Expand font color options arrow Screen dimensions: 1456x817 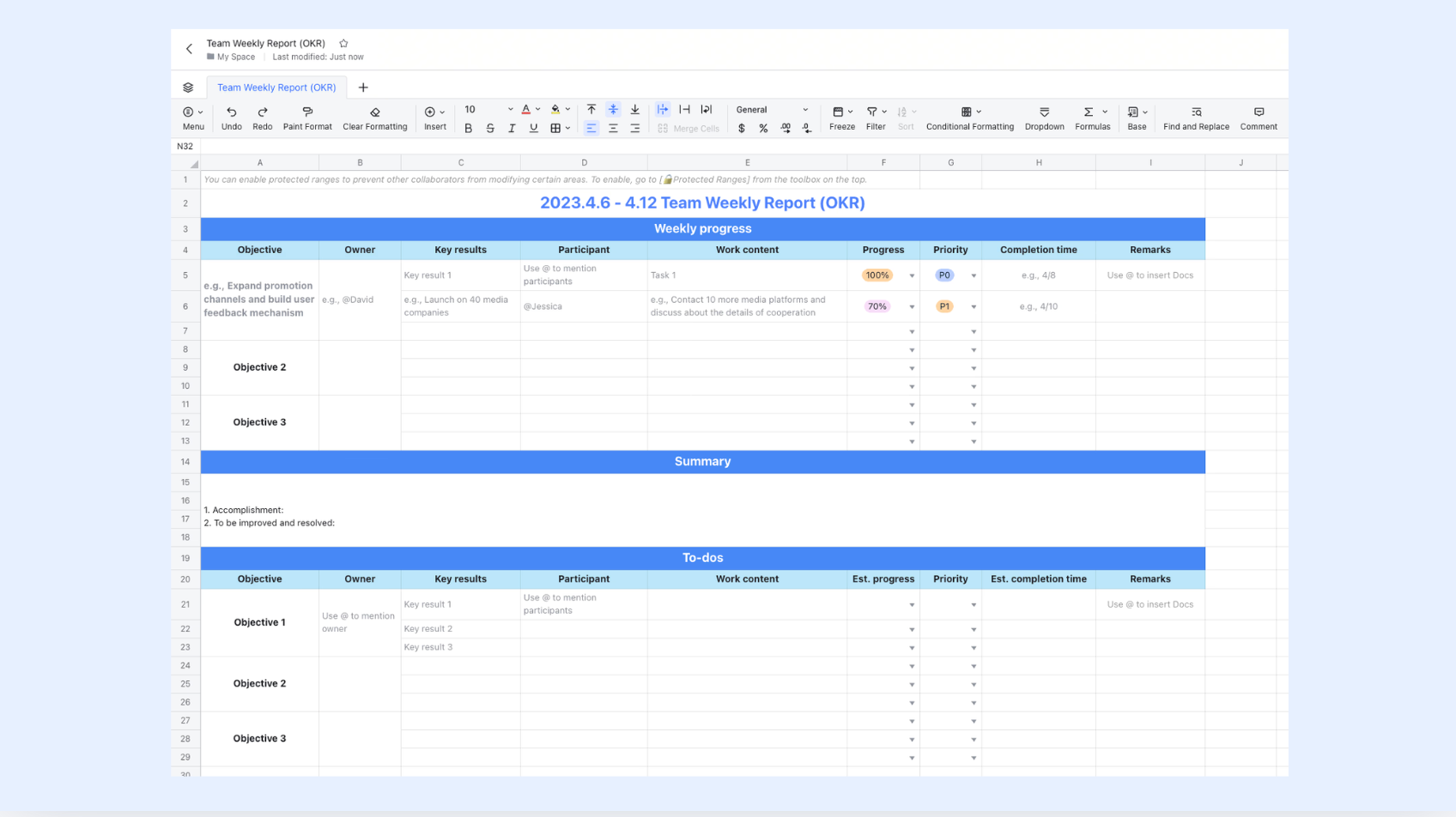pos(538,110)
